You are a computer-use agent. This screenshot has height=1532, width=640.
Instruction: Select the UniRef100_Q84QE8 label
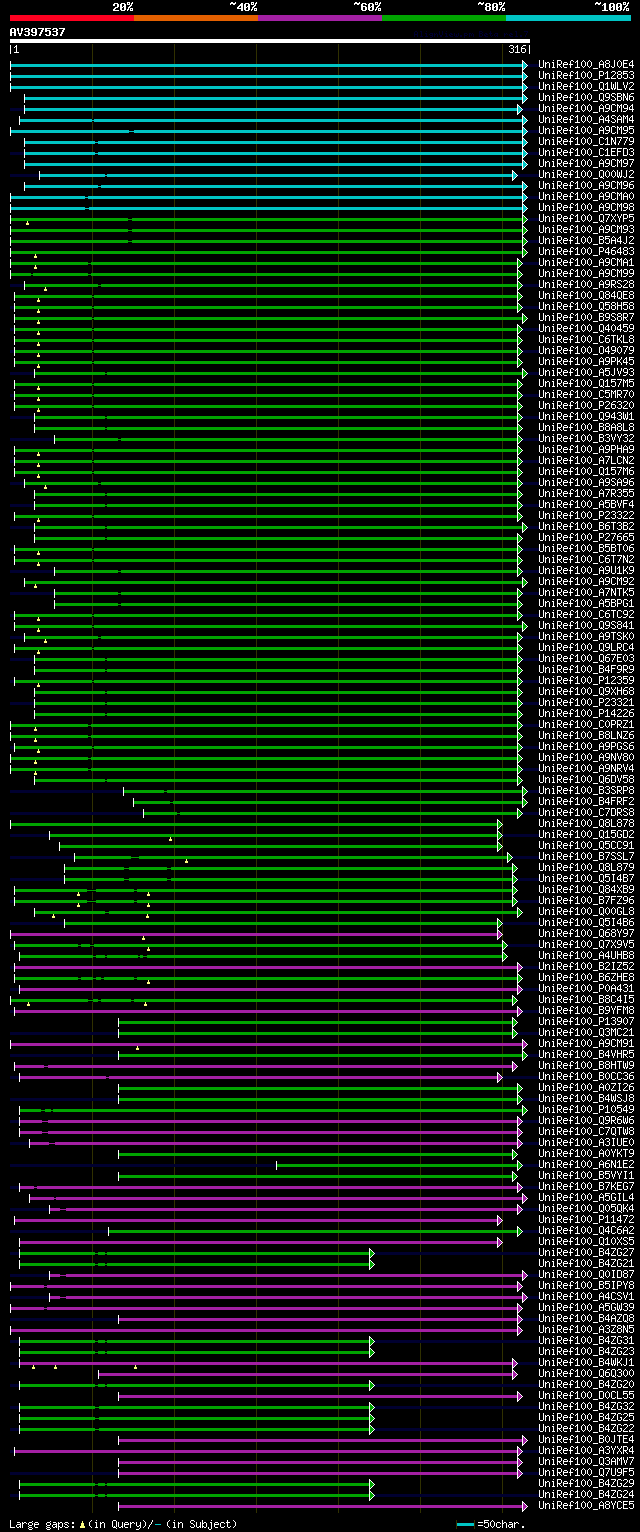click(x=586, y=295)
